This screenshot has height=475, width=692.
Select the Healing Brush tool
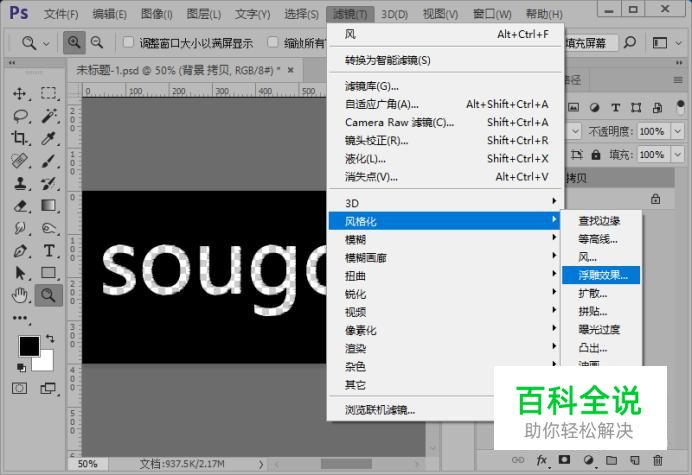19,161
